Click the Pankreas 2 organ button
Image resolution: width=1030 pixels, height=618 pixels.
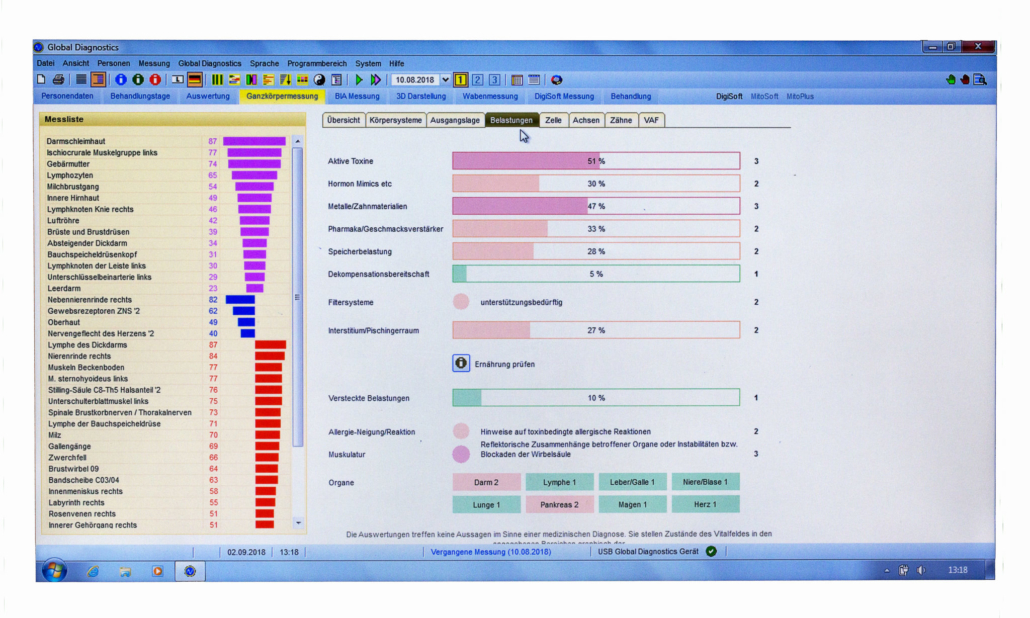pos(559,504)
